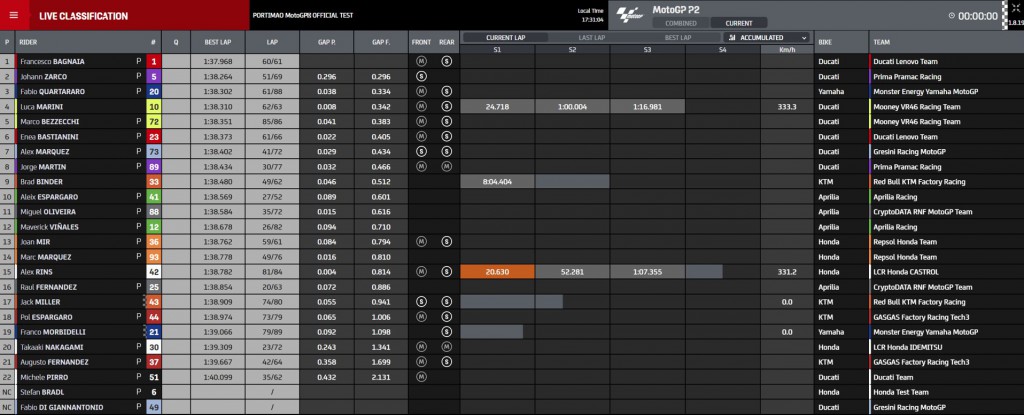Click Joan Mir's front tyre M icon
Image resolution: width=1024 pixels, height=415 pixels.
pyautogui.click(x=421, y=242)
